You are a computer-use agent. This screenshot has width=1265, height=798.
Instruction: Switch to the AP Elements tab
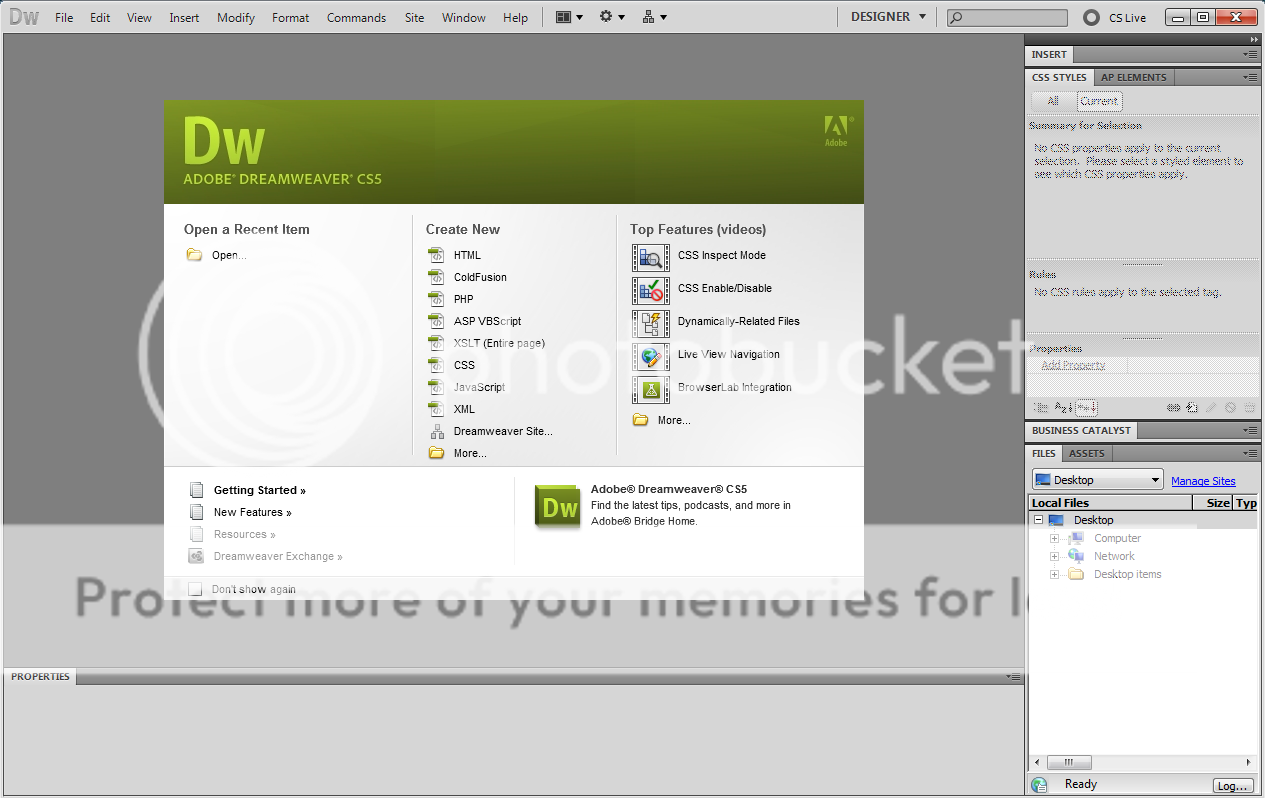coord(1133,77)
